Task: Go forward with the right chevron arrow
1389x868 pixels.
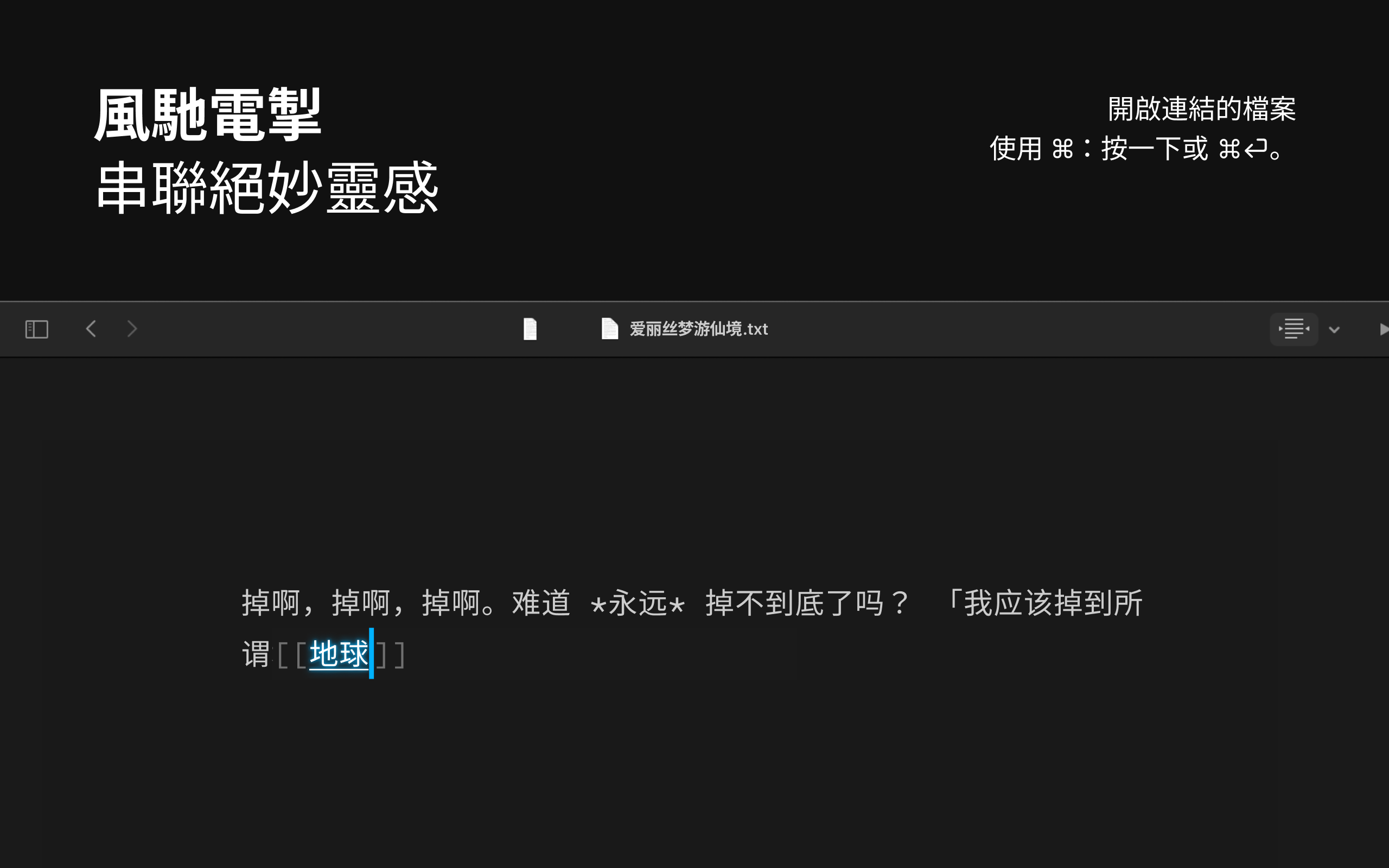Action: (x=132, y=329)
